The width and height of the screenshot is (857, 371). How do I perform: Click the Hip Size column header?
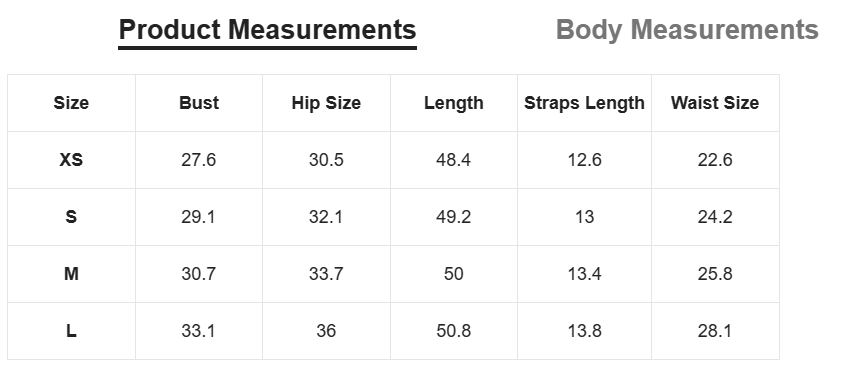click(326, 103)
